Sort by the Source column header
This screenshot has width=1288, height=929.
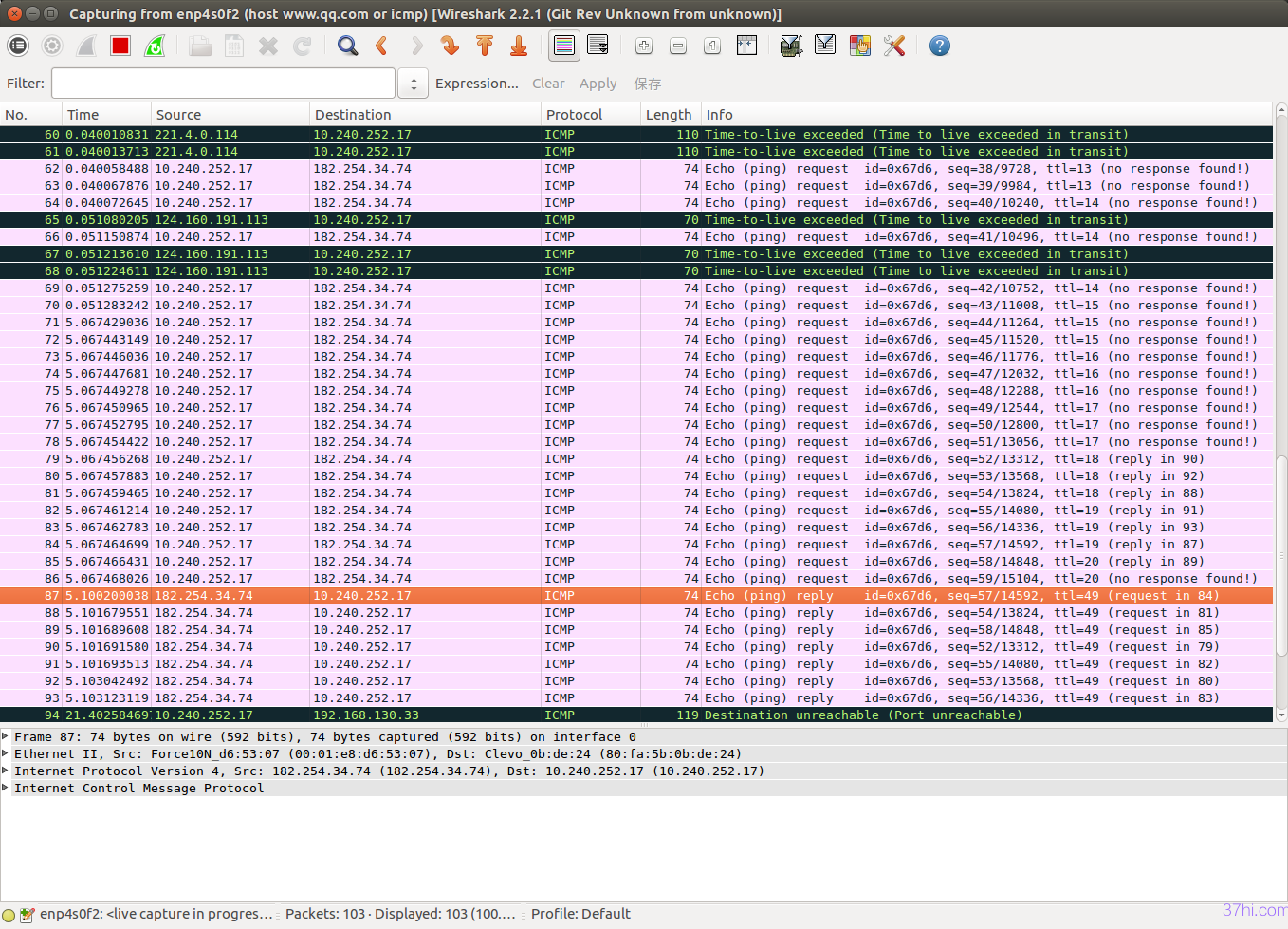230,114
